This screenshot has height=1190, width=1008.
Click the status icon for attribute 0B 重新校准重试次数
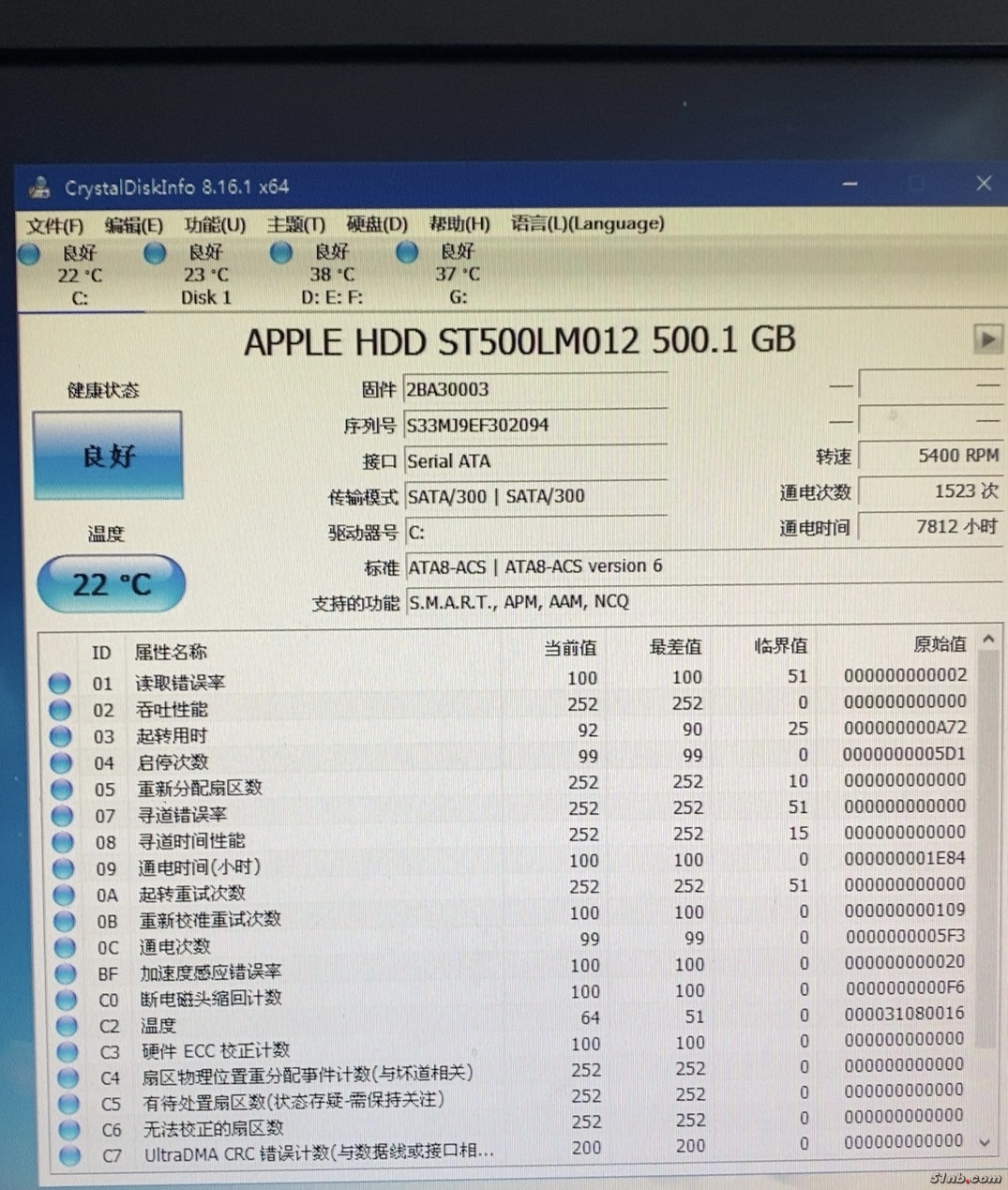tap(64, 921)
